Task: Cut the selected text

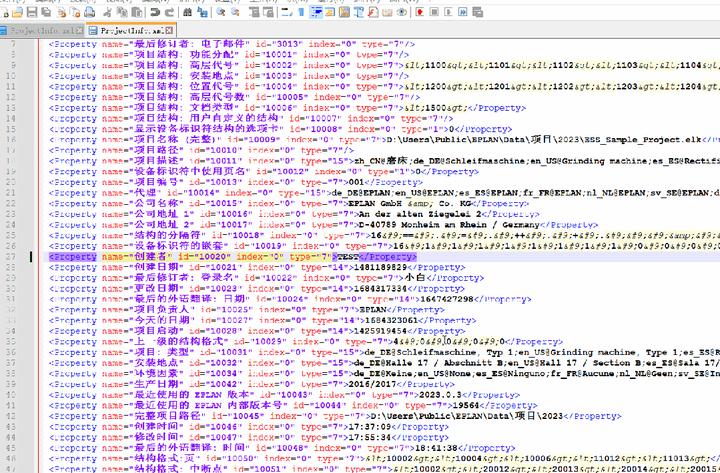Action: 108,12
